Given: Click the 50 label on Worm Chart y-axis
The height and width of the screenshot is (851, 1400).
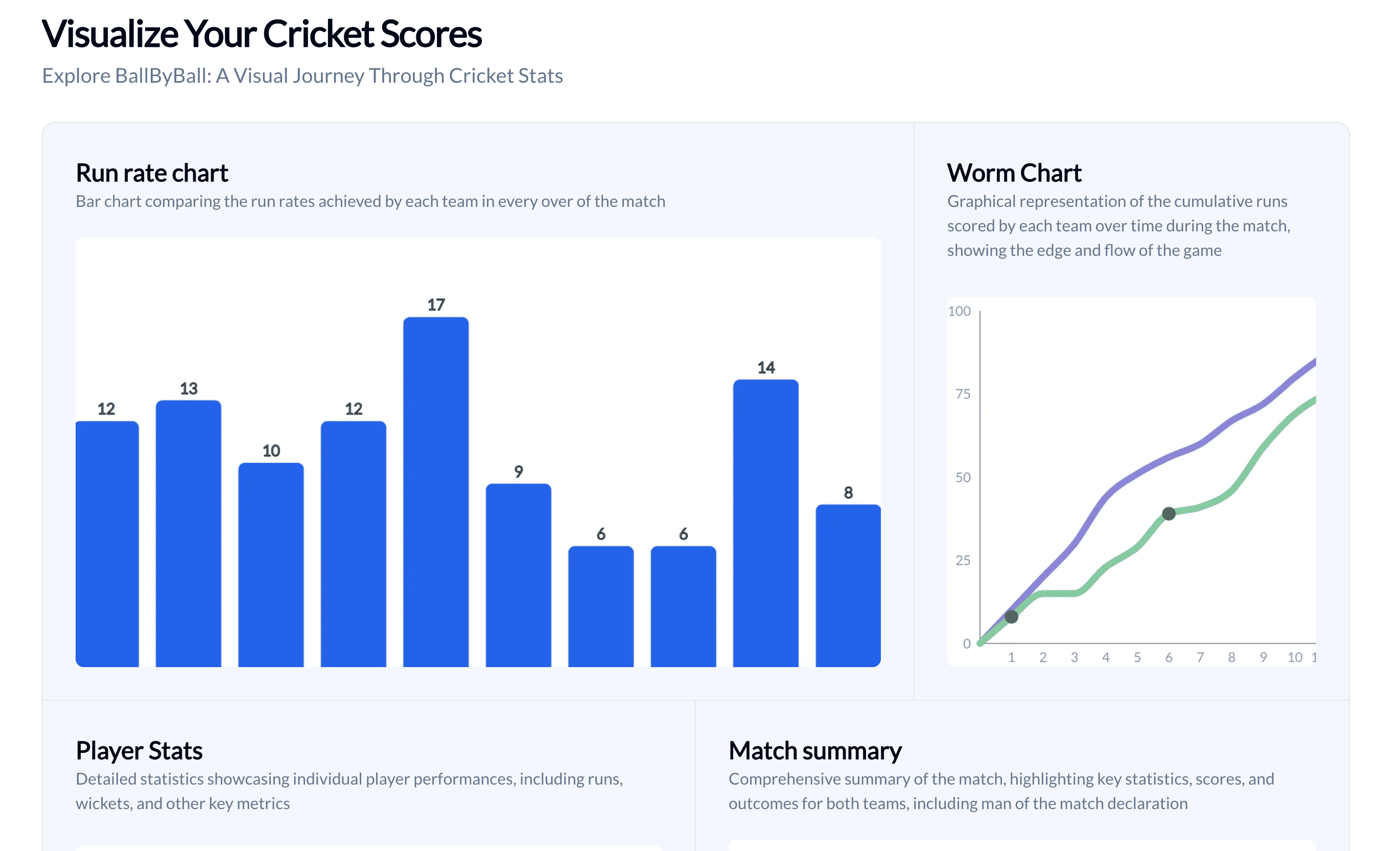Looking at the screenshot, I should tap(963, 477).
